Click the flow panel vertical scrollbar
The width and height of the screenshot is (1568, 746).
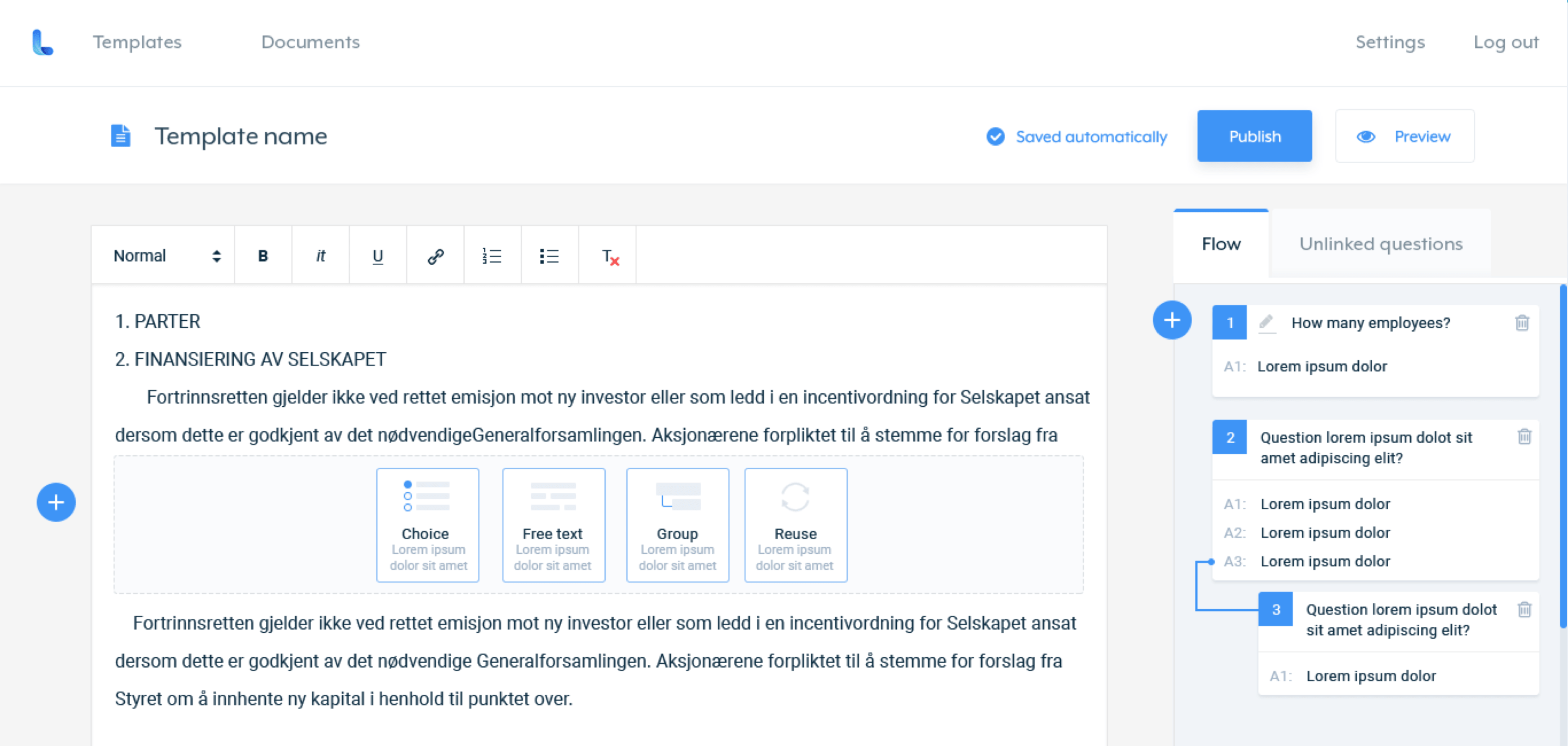point(1563,456)
